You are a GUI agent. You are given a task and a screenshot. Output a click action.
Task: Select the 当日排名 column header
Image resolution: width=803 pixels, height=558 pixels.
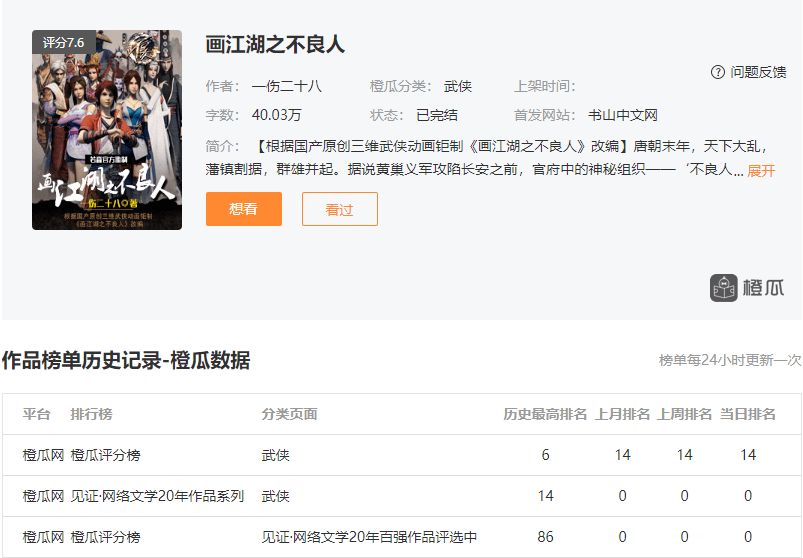point(748,414)
